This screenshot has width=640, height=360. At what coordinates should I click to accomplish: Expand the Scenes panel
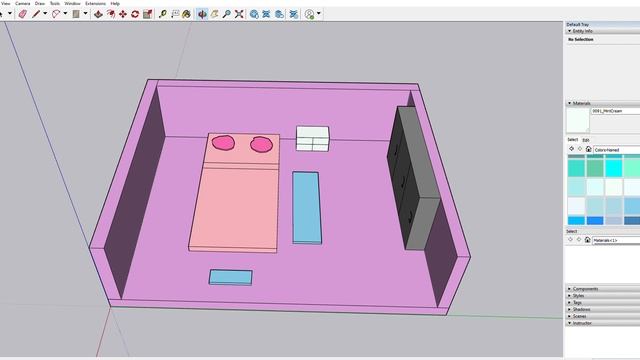pos(569,316)
